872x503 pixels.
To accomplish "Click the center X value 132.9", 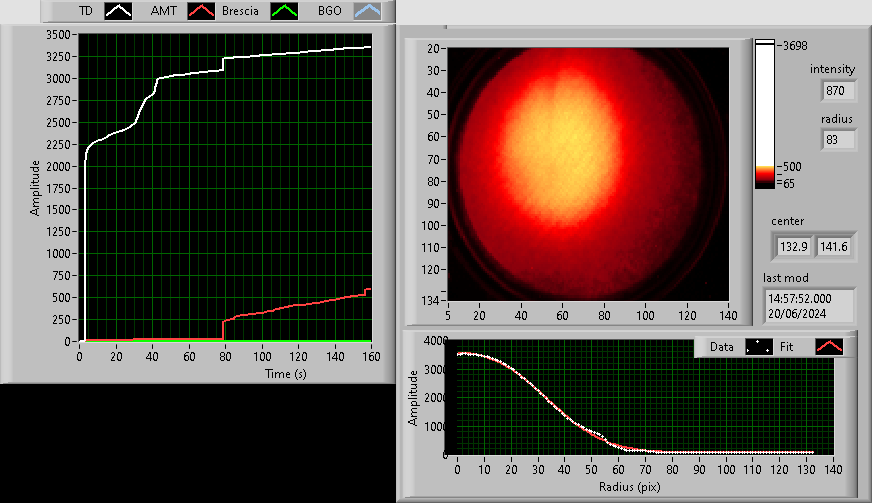I will 793,246.
